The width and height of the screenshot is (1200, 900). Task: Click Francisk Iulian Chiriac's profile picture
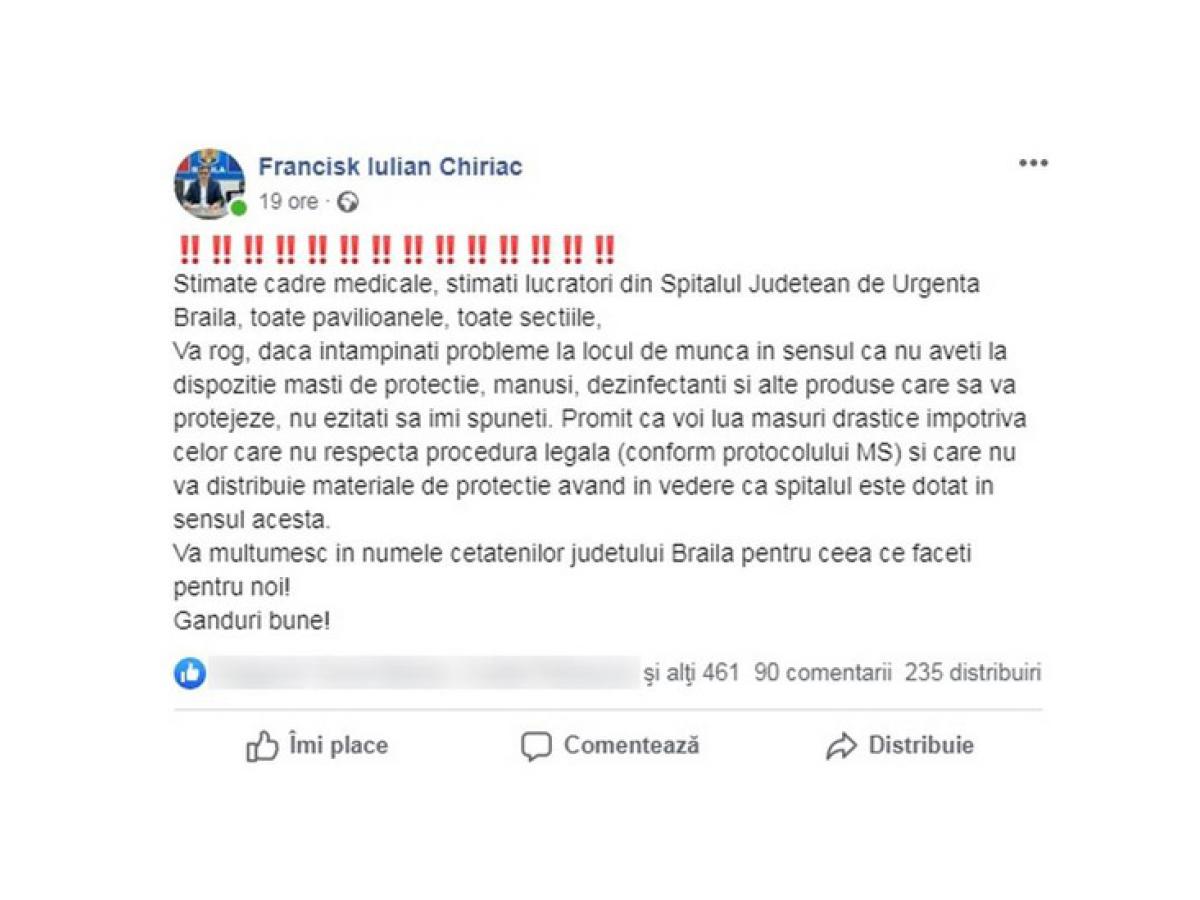click(209, 183)
